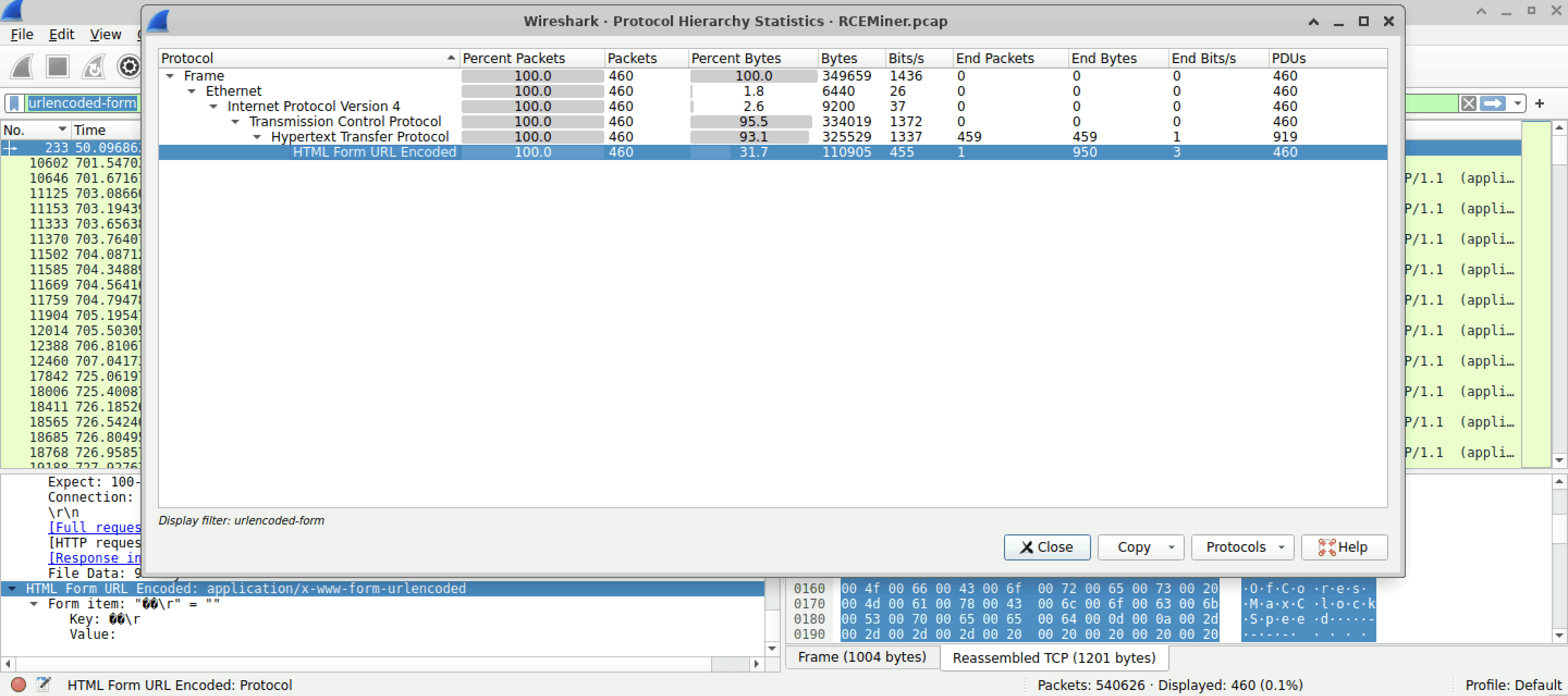This screenshot has height=696, width=1568.
Task: Collapse the Ethernet tree node
Action: 192,91
